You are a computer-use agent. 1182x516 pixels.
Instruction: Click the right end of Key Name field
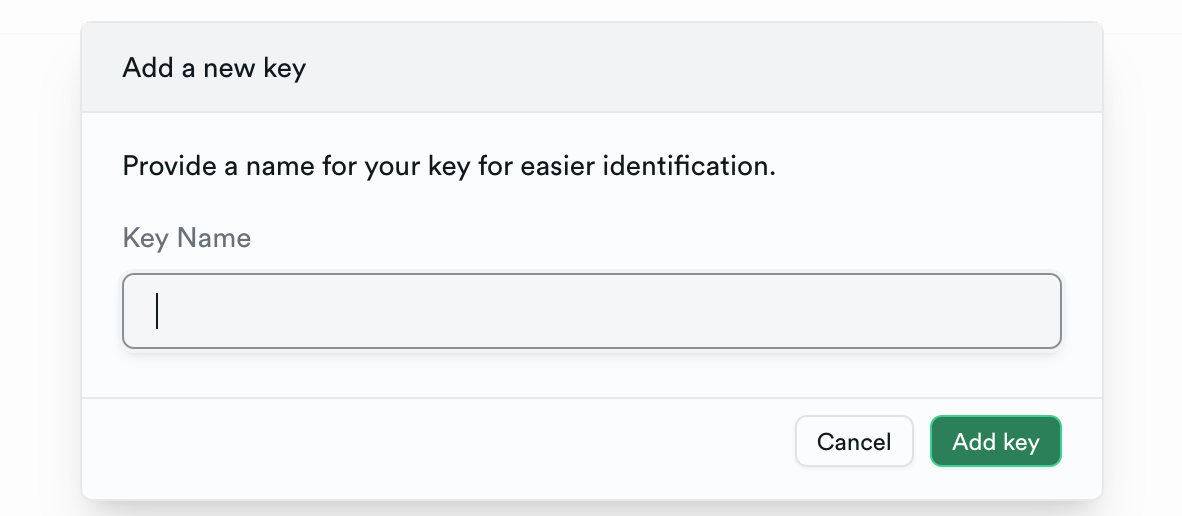point(1030,311)
